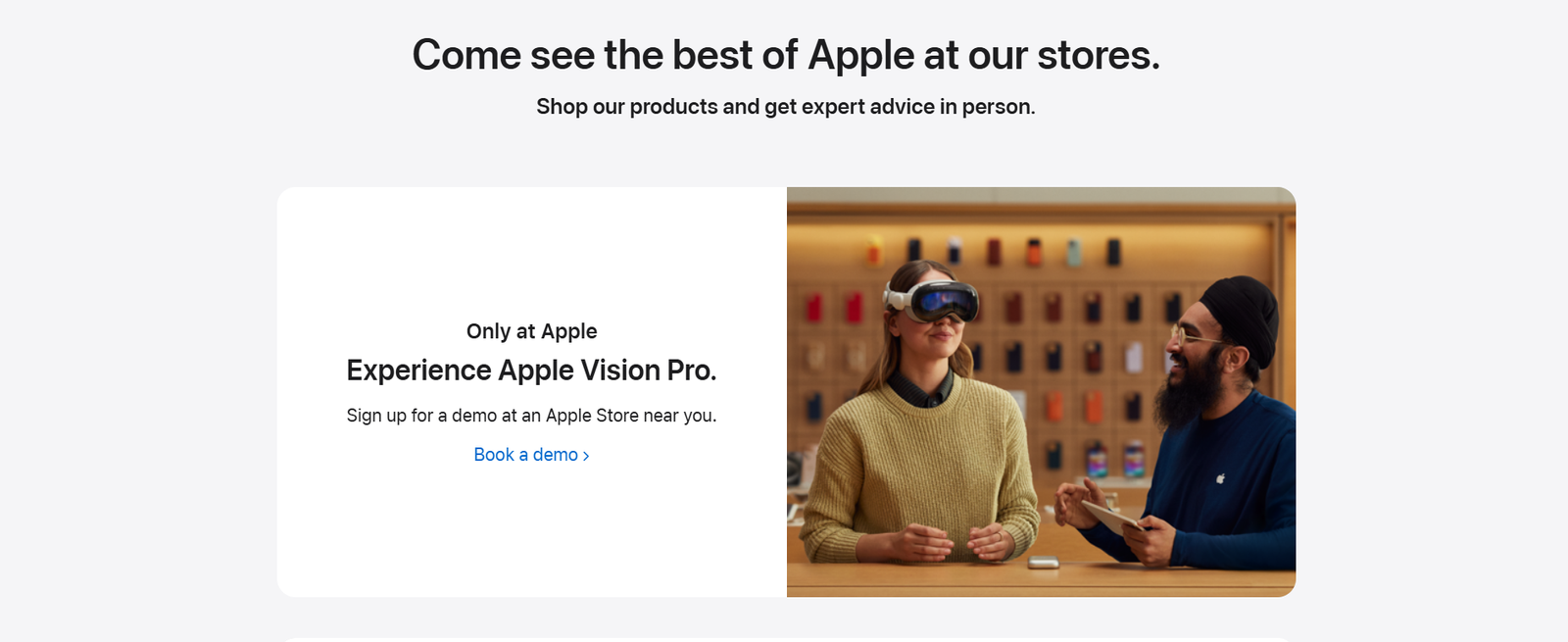The height and width of the screenshot is (642, 1568).
Task: Click the chevron arrow beside Book a demo
Action: (586, 456)
